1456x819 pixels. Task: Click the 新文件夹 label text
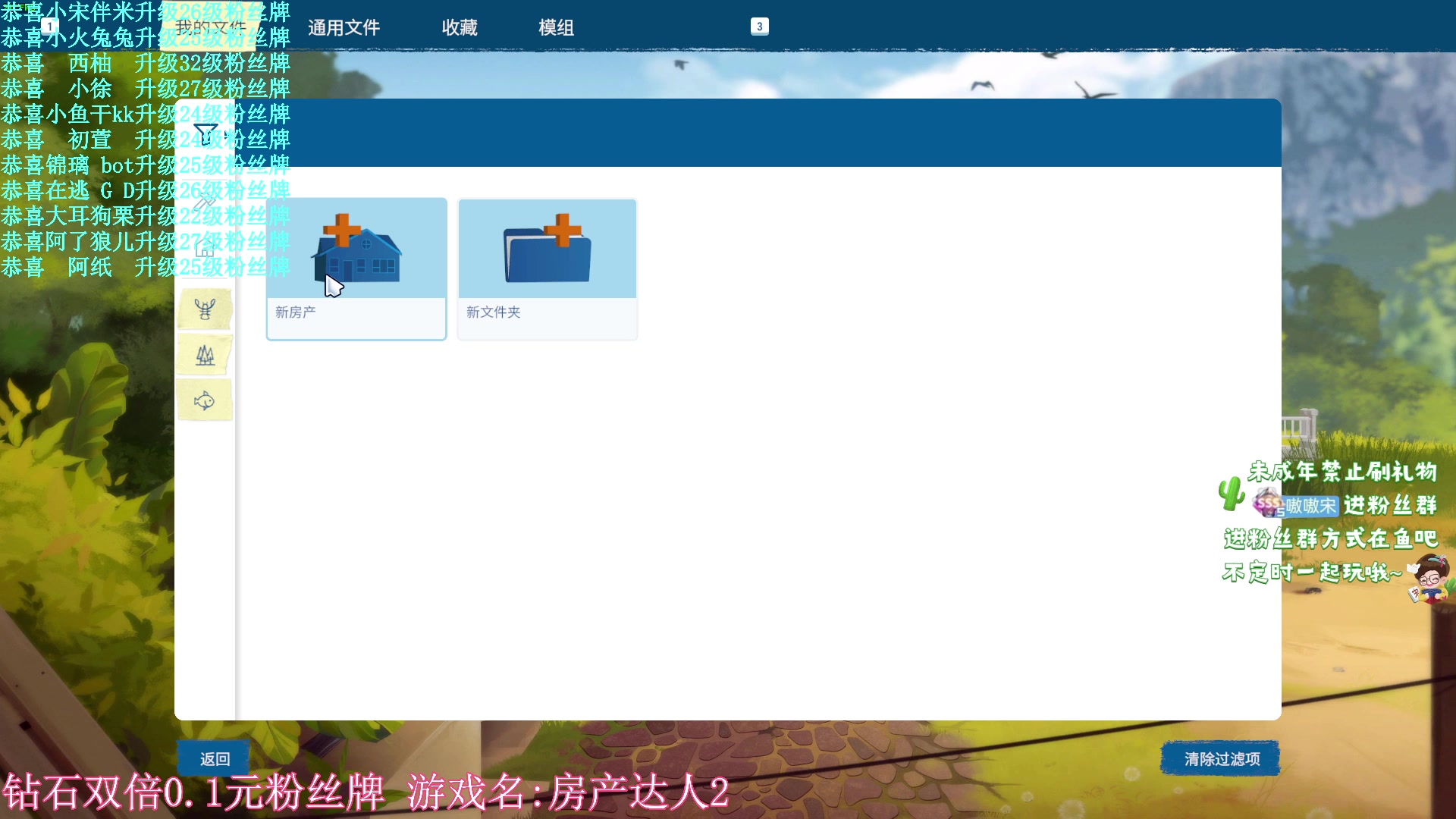coord(494,312)
